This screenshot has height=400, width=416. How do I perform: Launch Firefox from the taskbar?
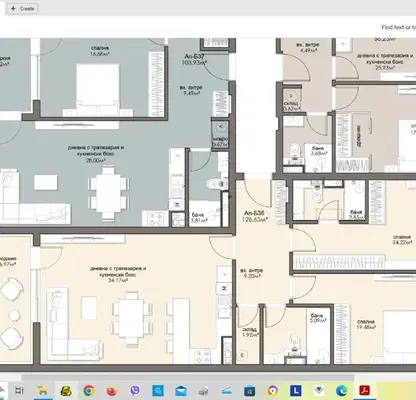pos(112,390)
